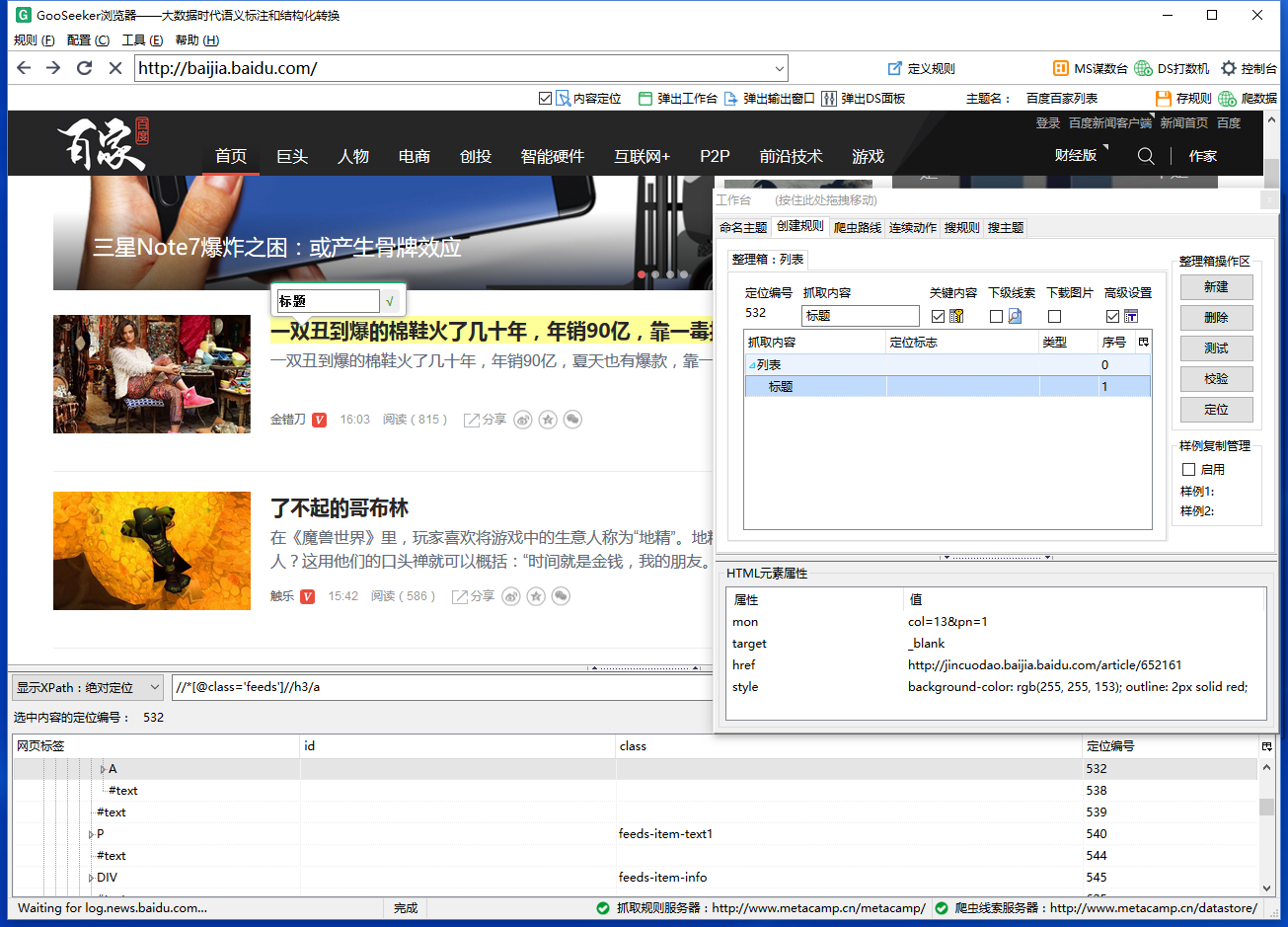This screenshot has height=927, width=1288.
Task: Click the V badge next to 金错刀
Action: [x=320, y=420]
